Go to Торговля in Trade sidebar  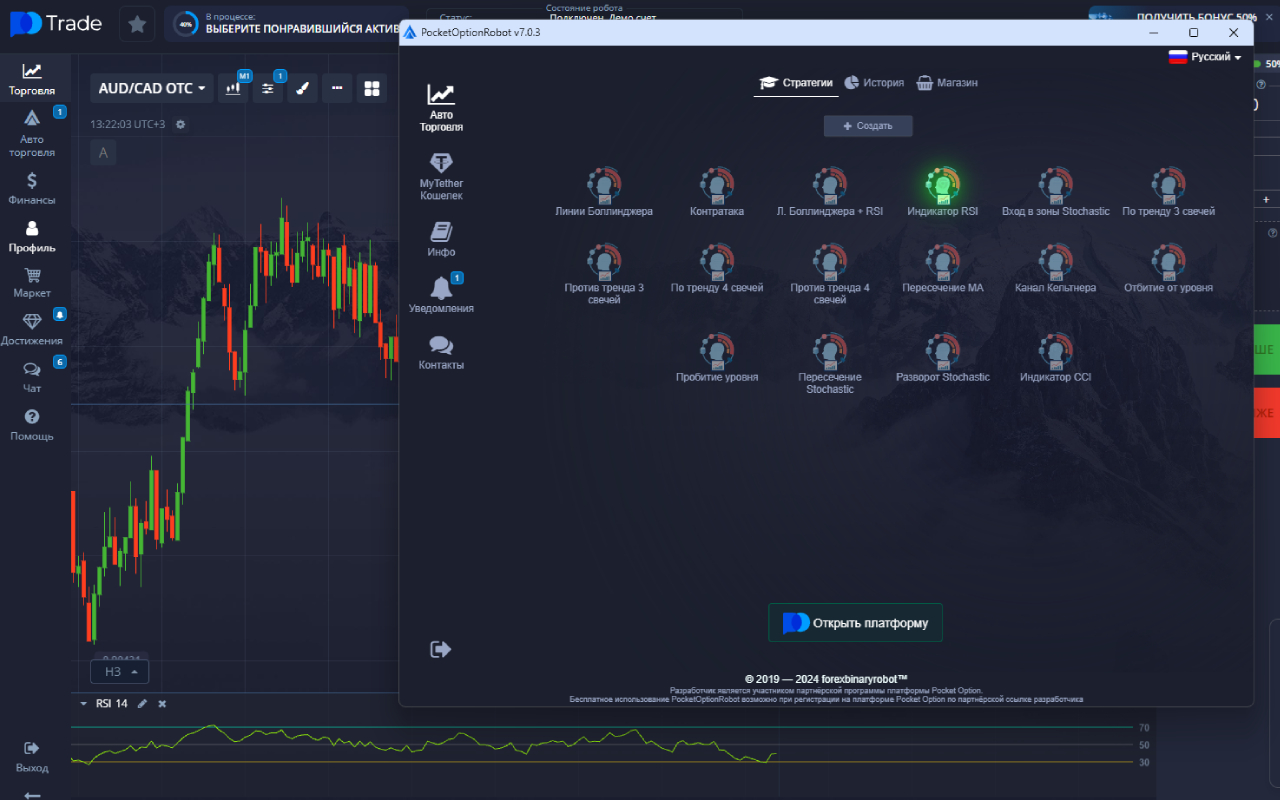(32, 79)
